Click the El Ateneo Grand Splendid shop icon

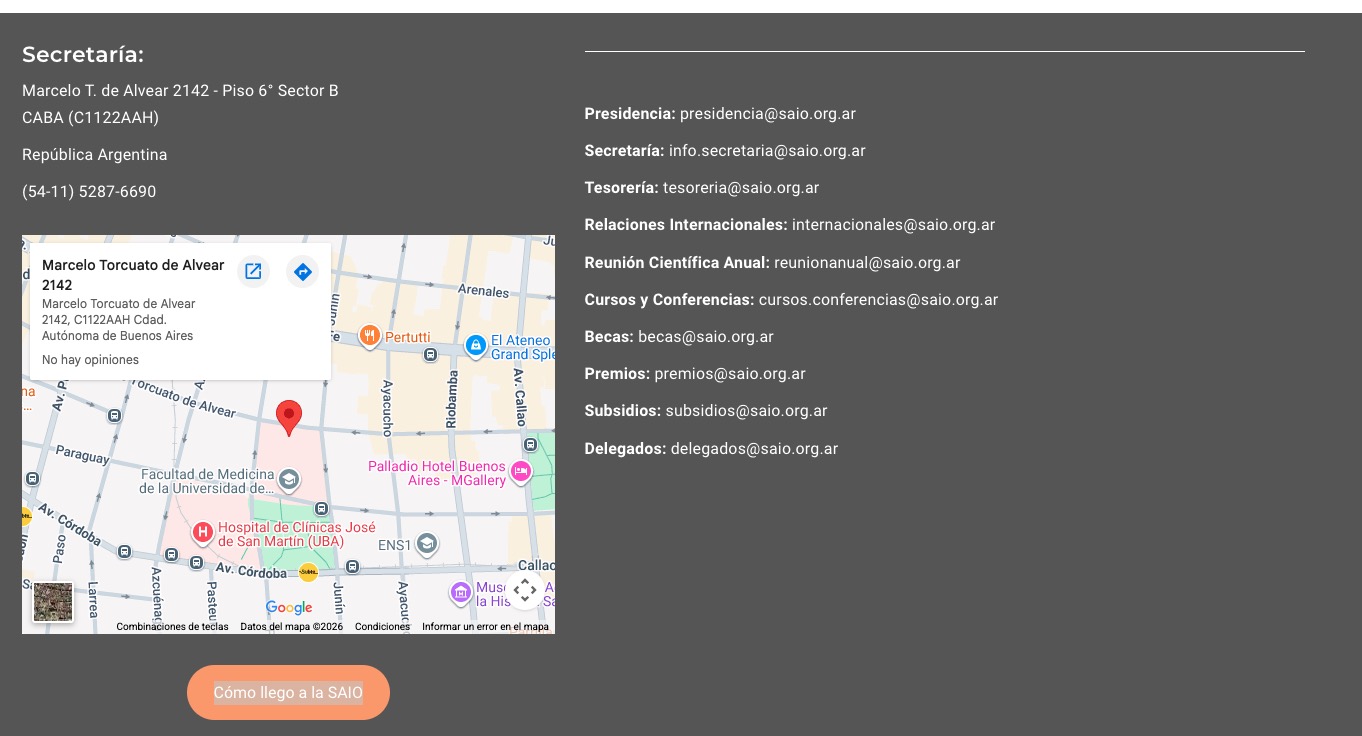[x=476, y=346]
